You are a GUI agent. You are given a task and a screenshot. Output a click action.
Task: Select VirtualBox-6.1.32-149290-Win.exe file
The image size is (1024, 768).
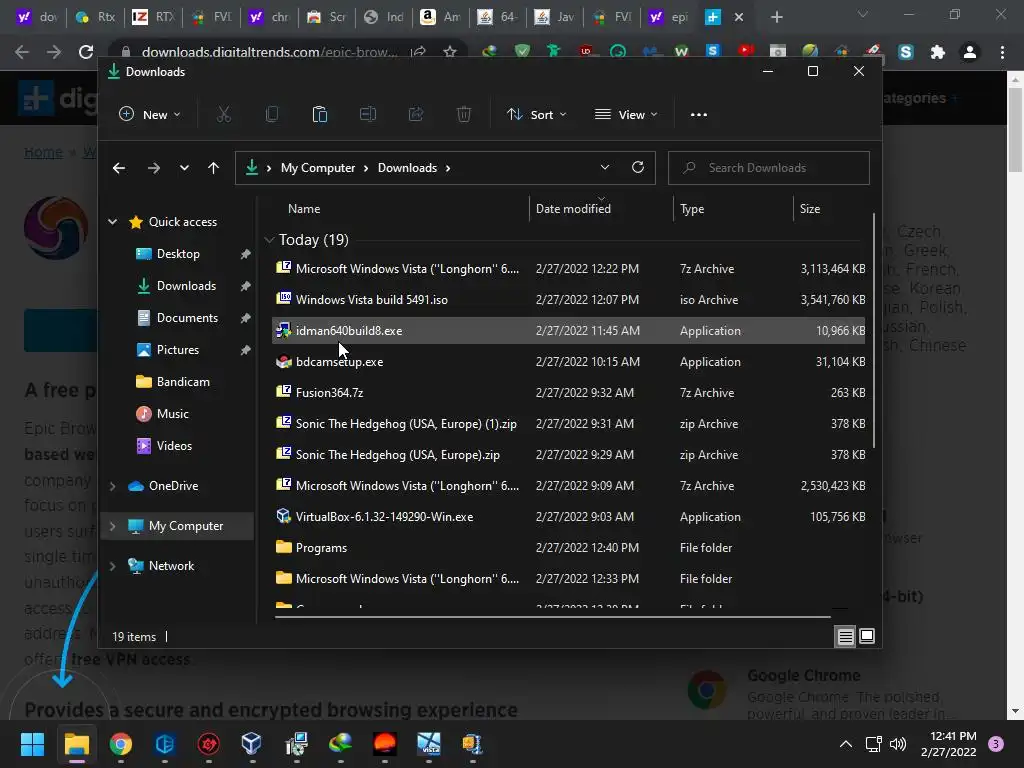pyautogui.click(x=569, y=517)
